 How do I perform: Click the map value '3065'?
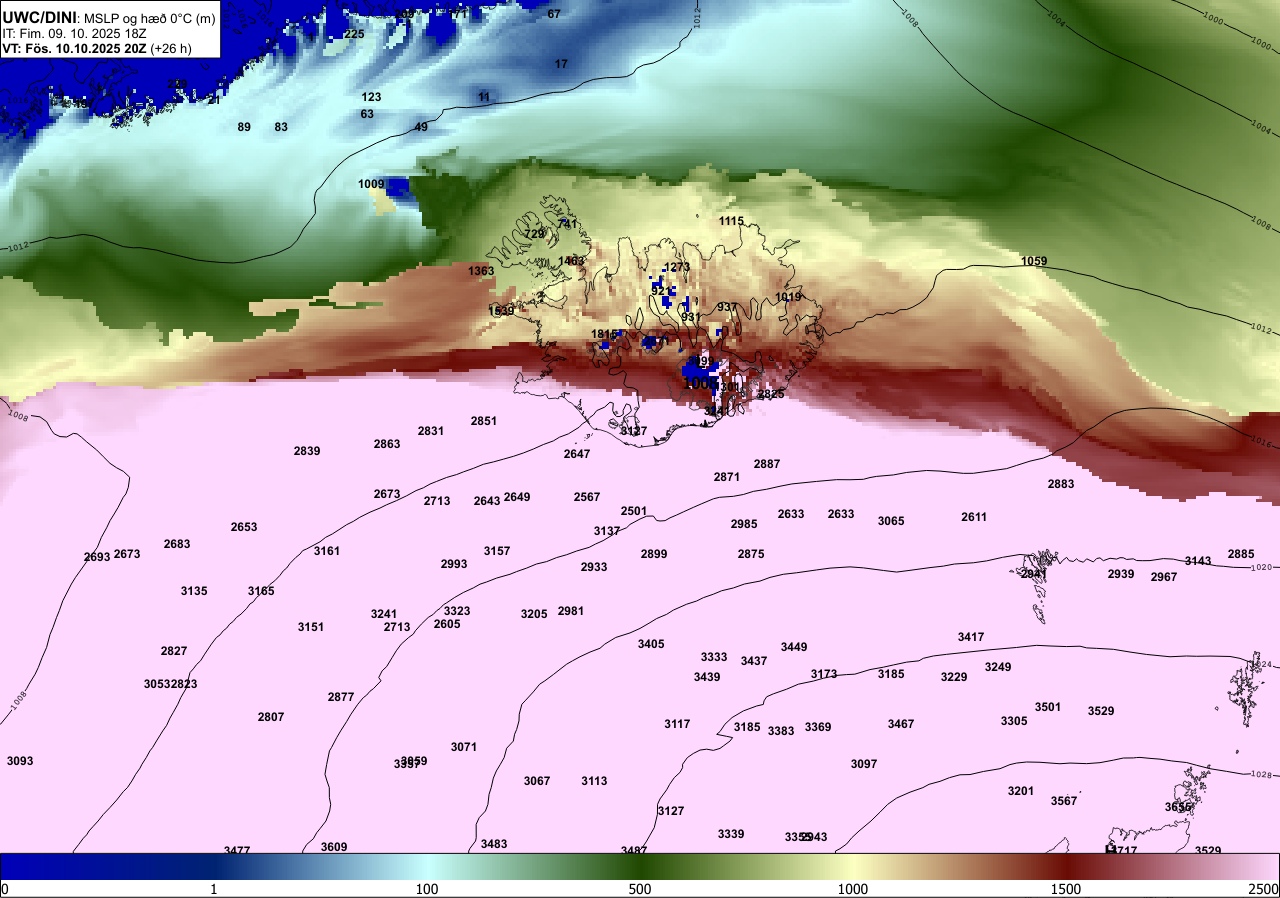click(891, 521)
